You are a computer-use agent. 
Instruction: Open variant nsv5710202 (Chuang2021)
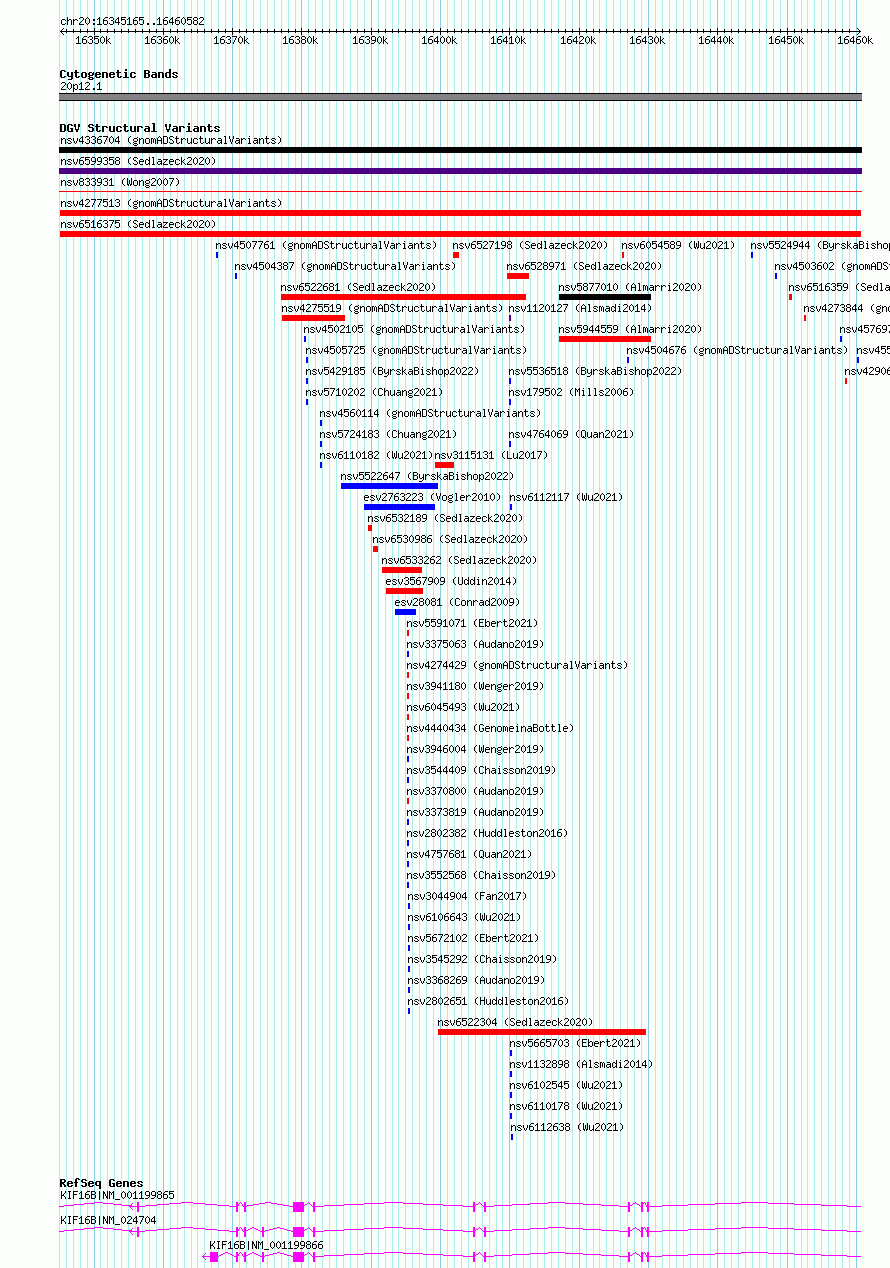point(374,392)
